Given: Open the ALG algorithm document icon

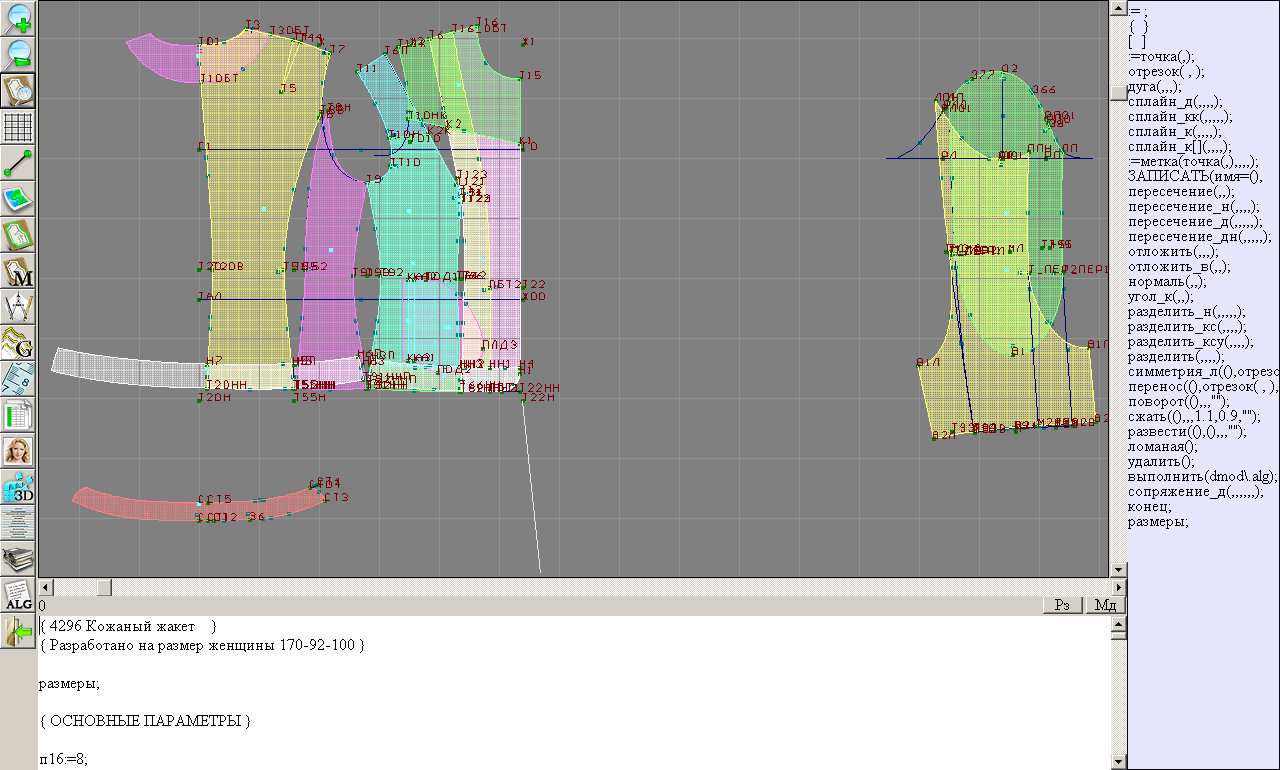Looking at the screenshot, I should point(18,595).
